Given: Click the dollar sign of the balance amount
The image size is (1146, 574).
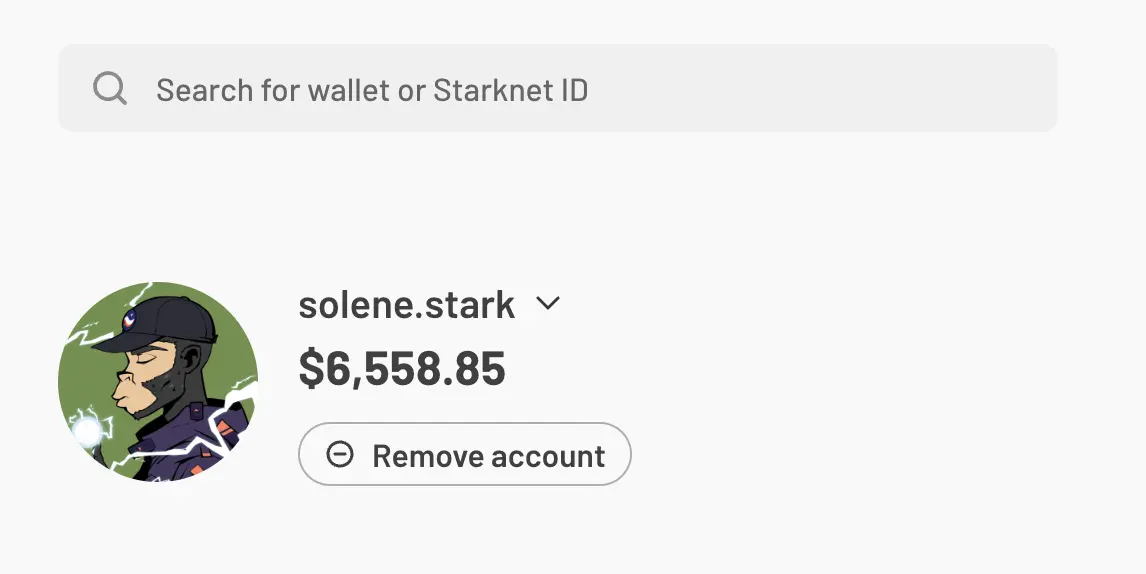Looking at the screenshot, I should 311,369.
